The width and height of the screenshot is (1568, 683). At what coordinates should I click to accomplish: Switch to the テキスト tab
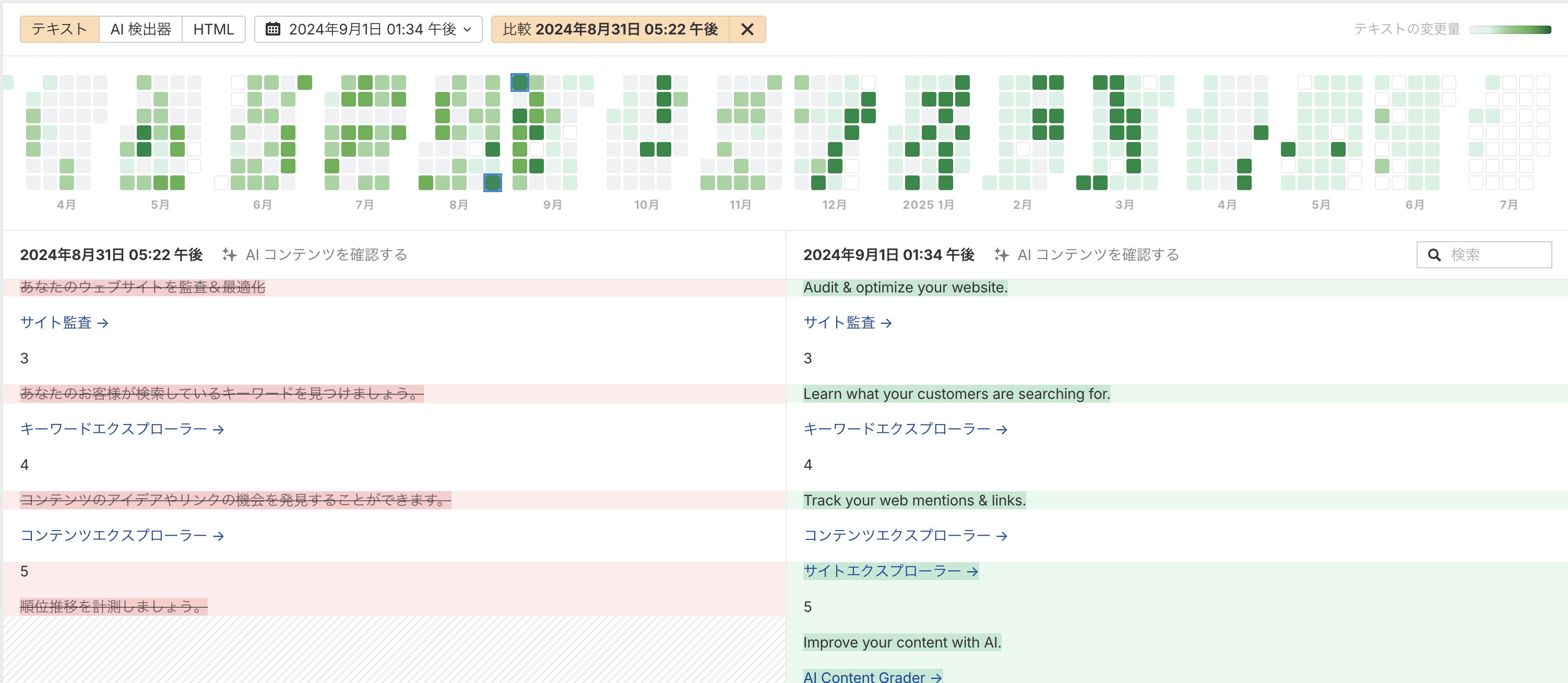click(60, 29)
